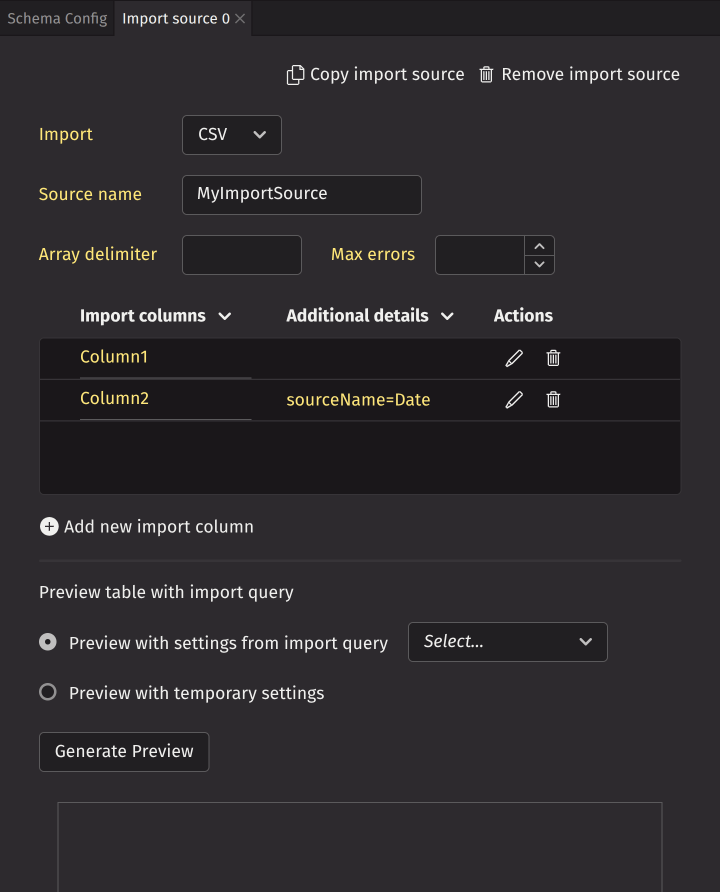
Task: Select Preview with temporary settings option
Action: tap(48, 692)
